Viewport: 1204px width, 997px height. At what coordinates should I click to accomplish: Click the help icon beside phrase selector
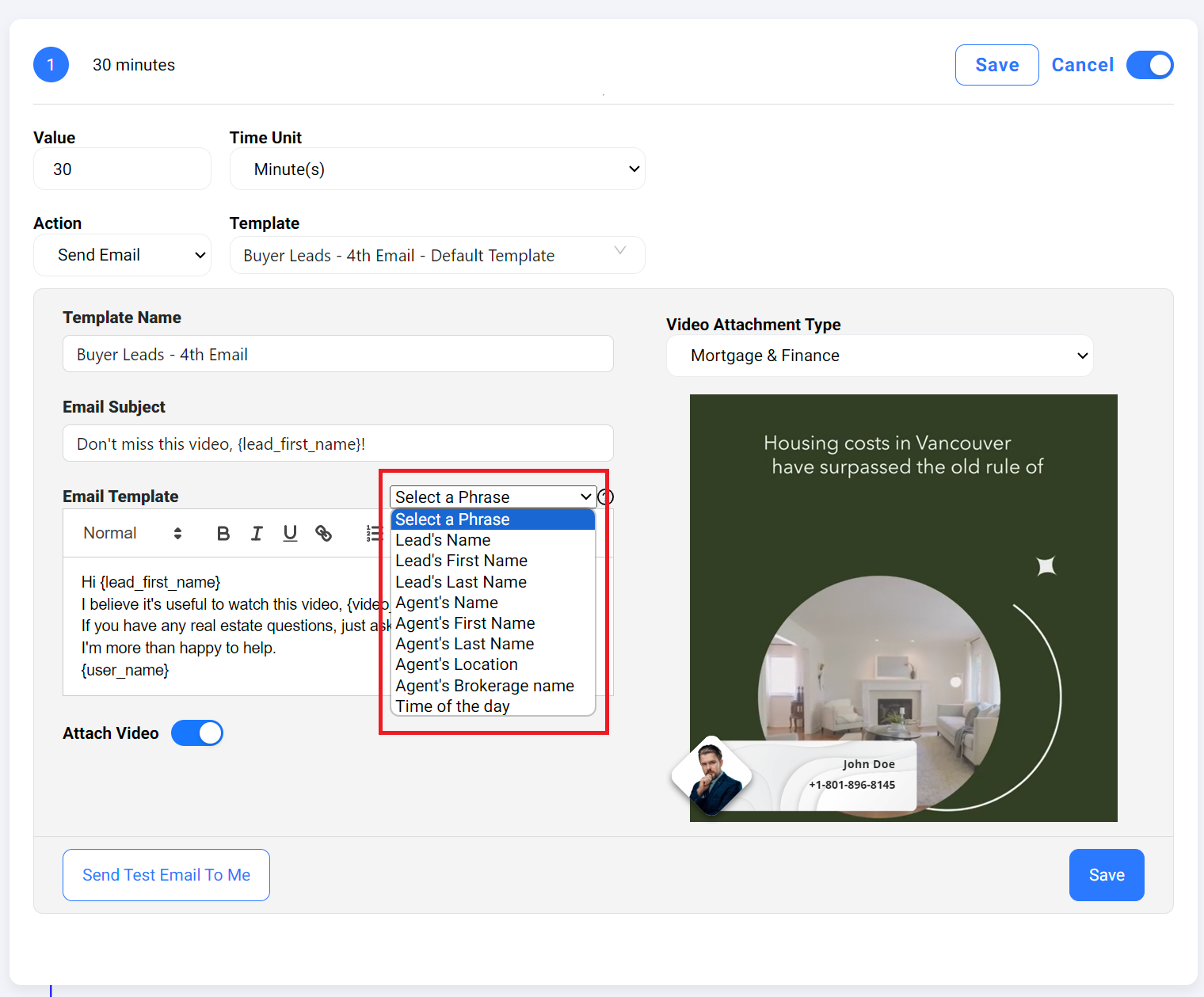click(606, 497)
